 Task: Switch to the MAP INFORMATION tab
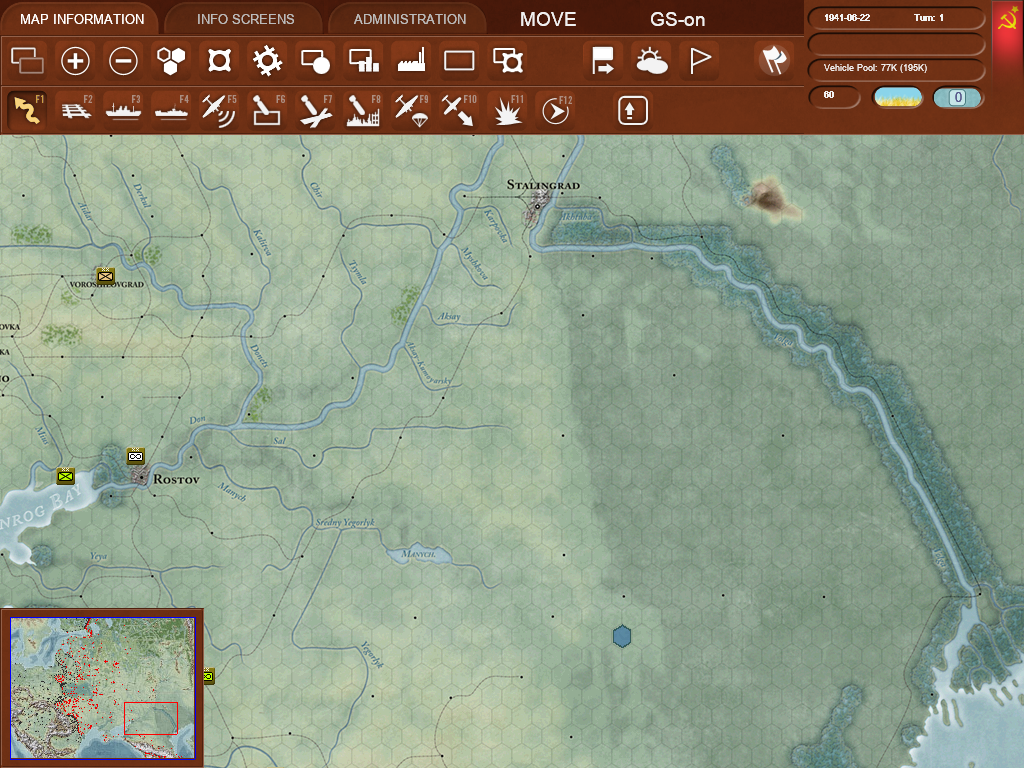pos(82,19)
